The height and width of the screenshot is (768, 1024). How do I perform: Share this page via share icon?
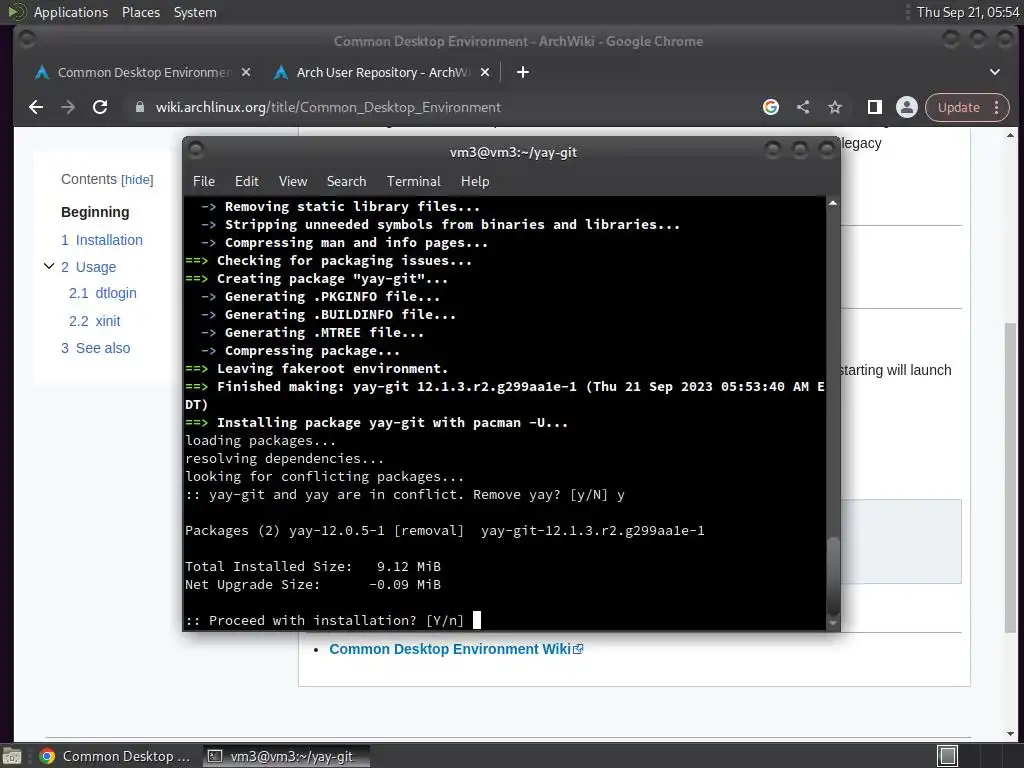tap(803, 107)
